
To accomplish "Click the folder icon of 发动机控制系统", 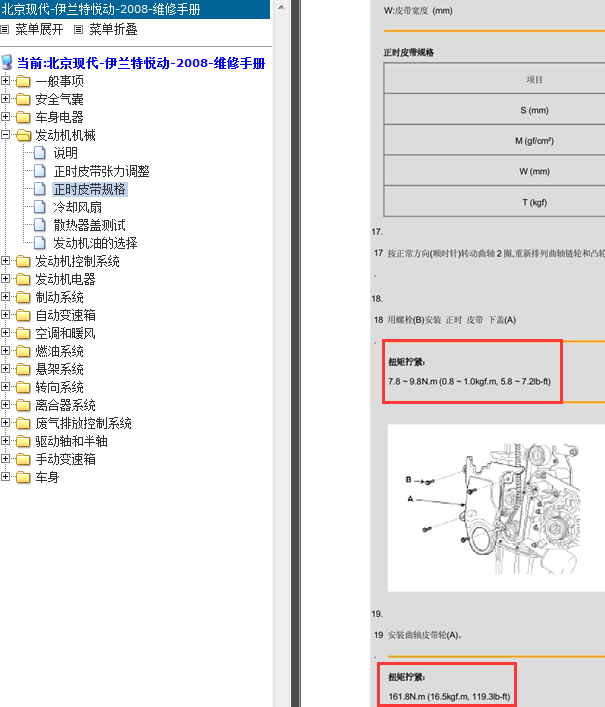I will point(23,261).
